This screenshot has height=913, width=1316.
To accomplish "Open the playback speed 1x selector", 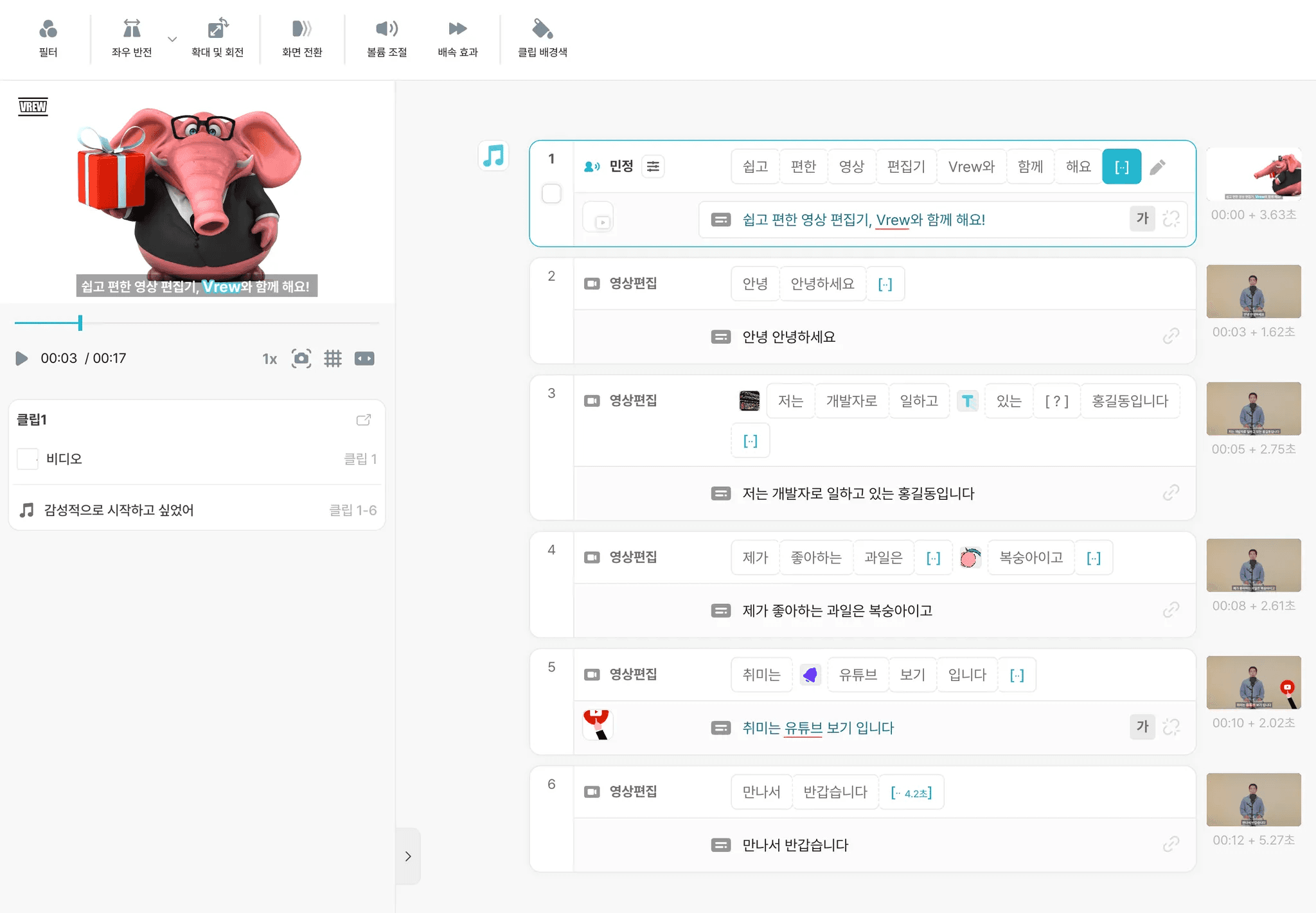I will click(x=270, y=359).
